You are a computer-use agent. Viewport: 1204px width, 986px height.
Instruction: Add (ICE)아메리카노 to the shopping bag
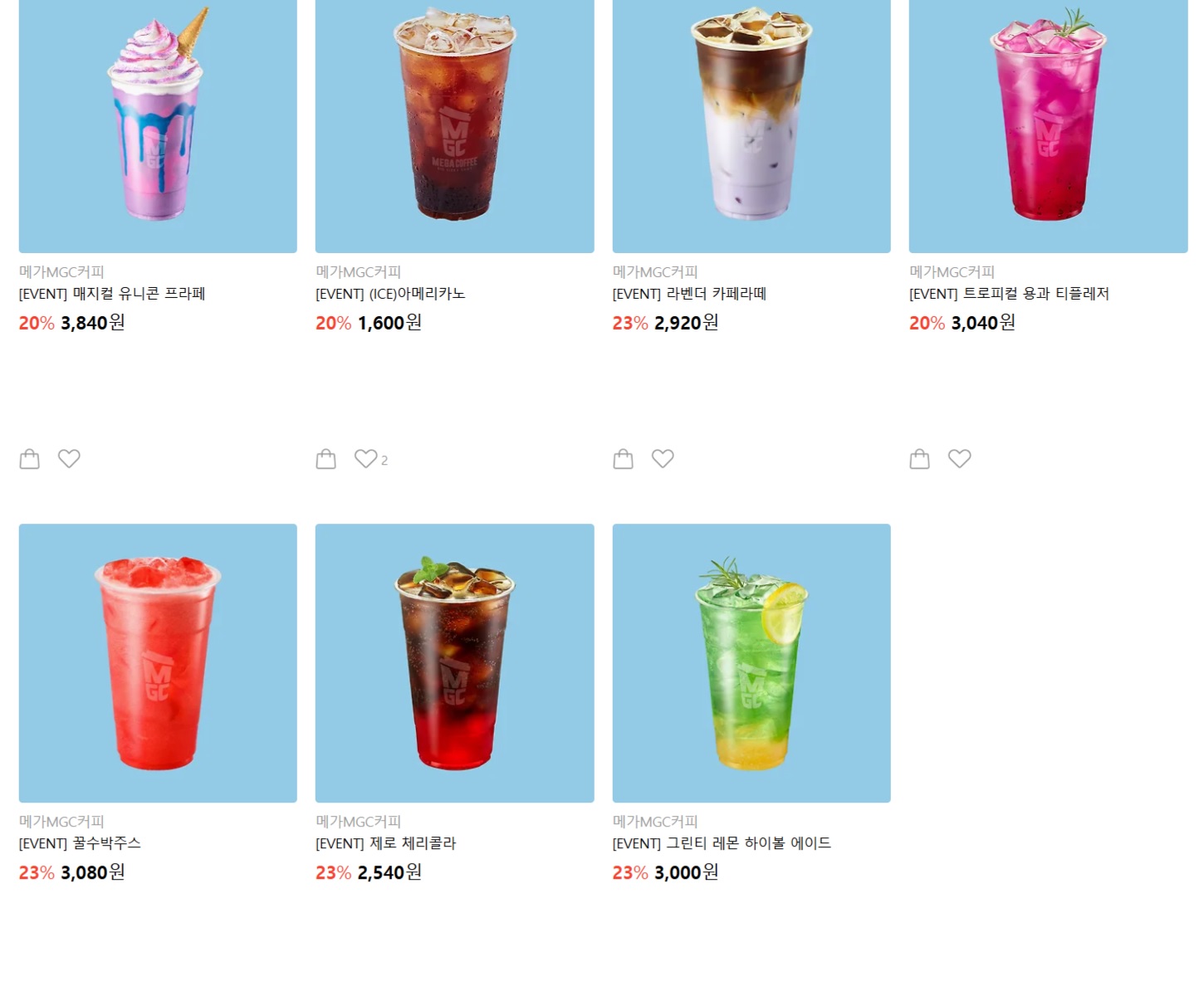(x=325, y=459)
